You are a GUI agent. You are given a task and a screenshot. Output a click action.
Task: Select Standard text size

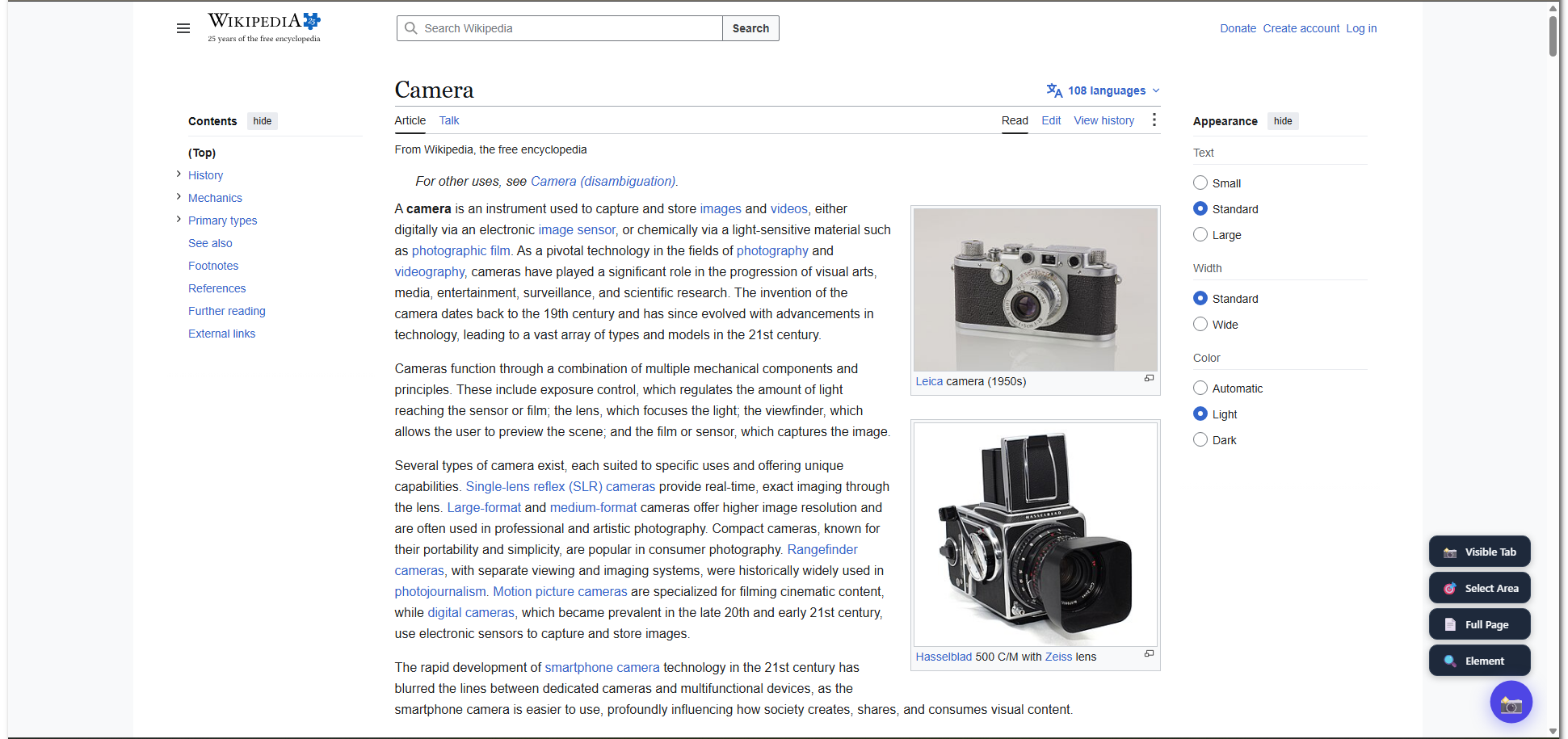point(1200,209)
